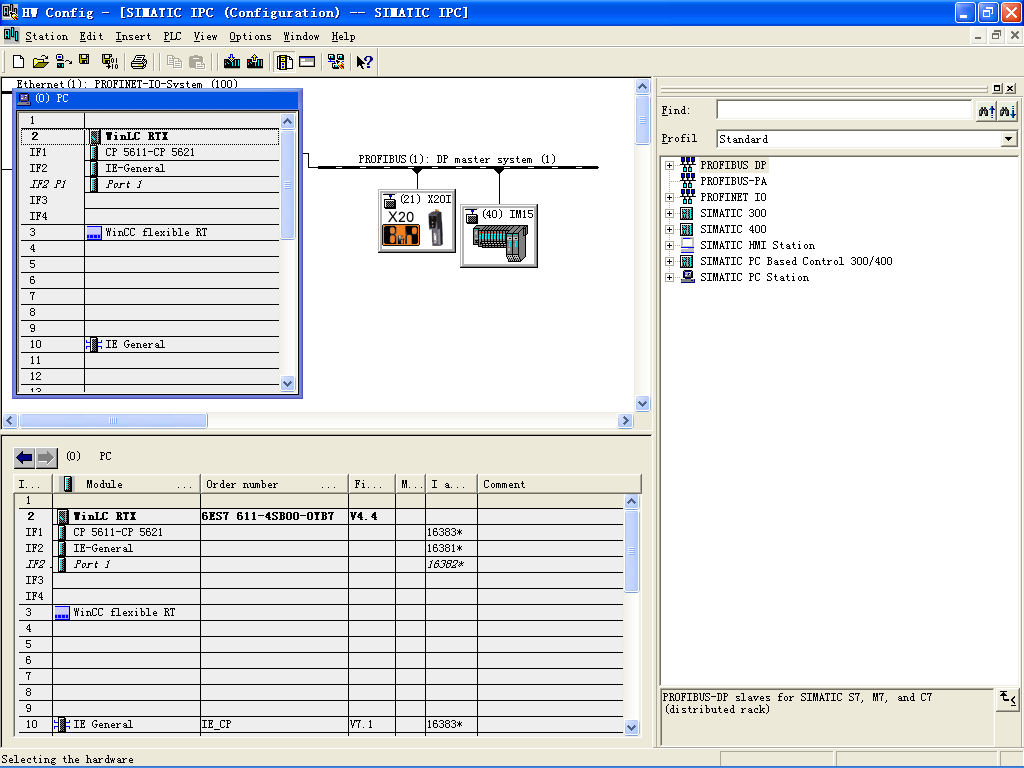Close the hardware catalog pane
The width and height of the screenshot is (1024, 768).
[1010, 88]
